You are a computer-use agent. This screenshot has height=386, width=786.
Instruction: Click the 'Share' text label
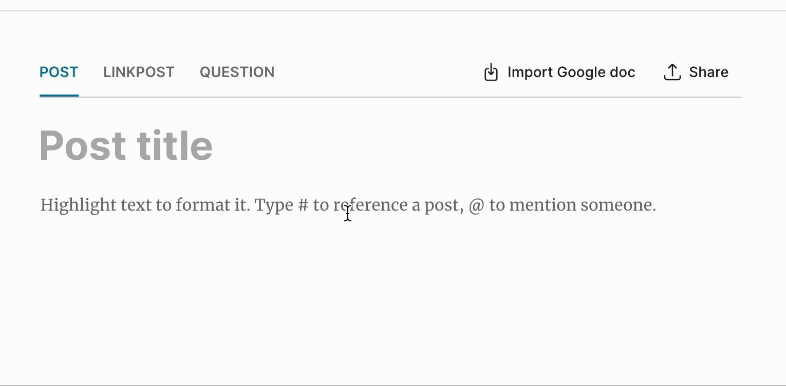click(708, 72)
